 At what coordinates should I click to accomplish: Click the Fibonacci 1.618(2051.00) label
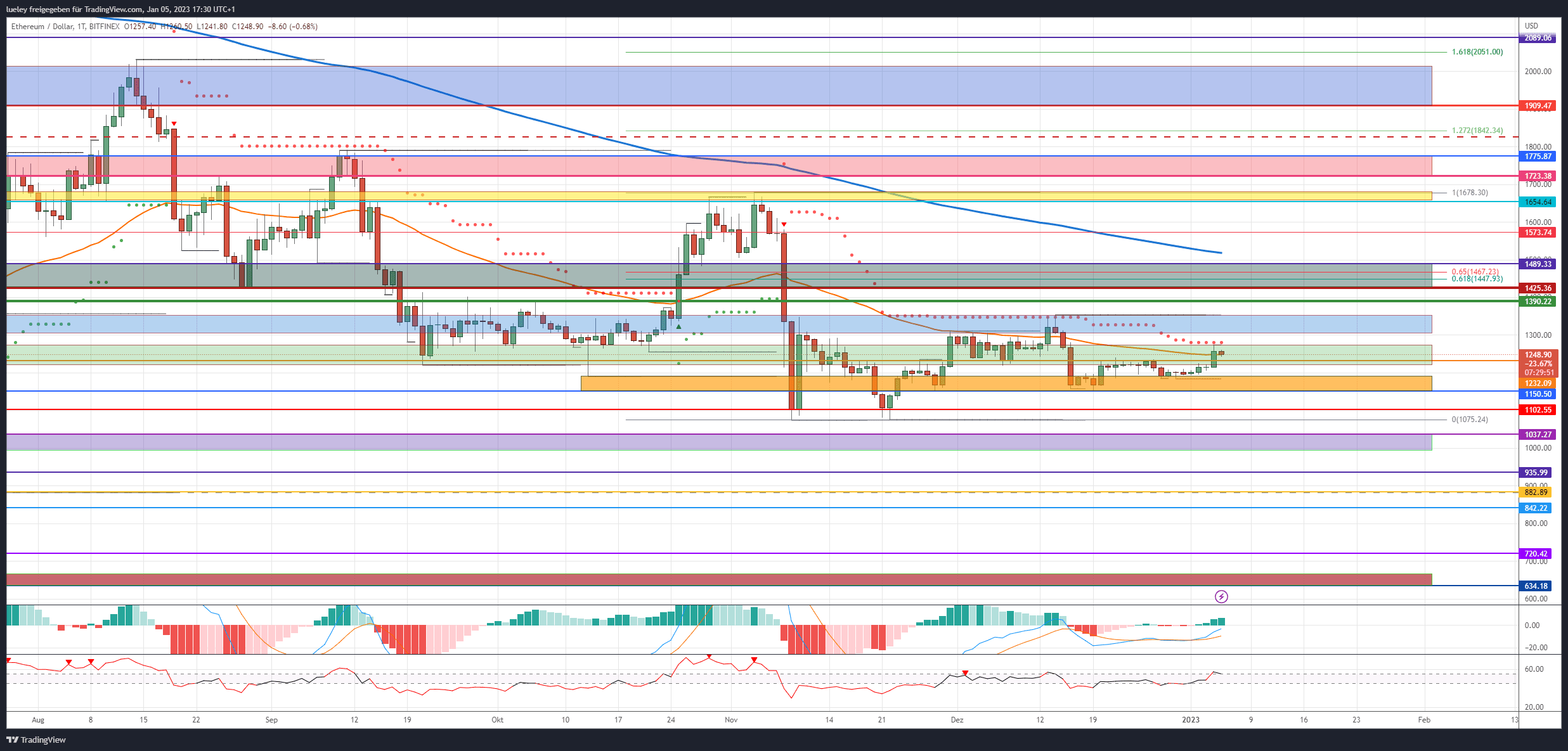(1477, 52)
